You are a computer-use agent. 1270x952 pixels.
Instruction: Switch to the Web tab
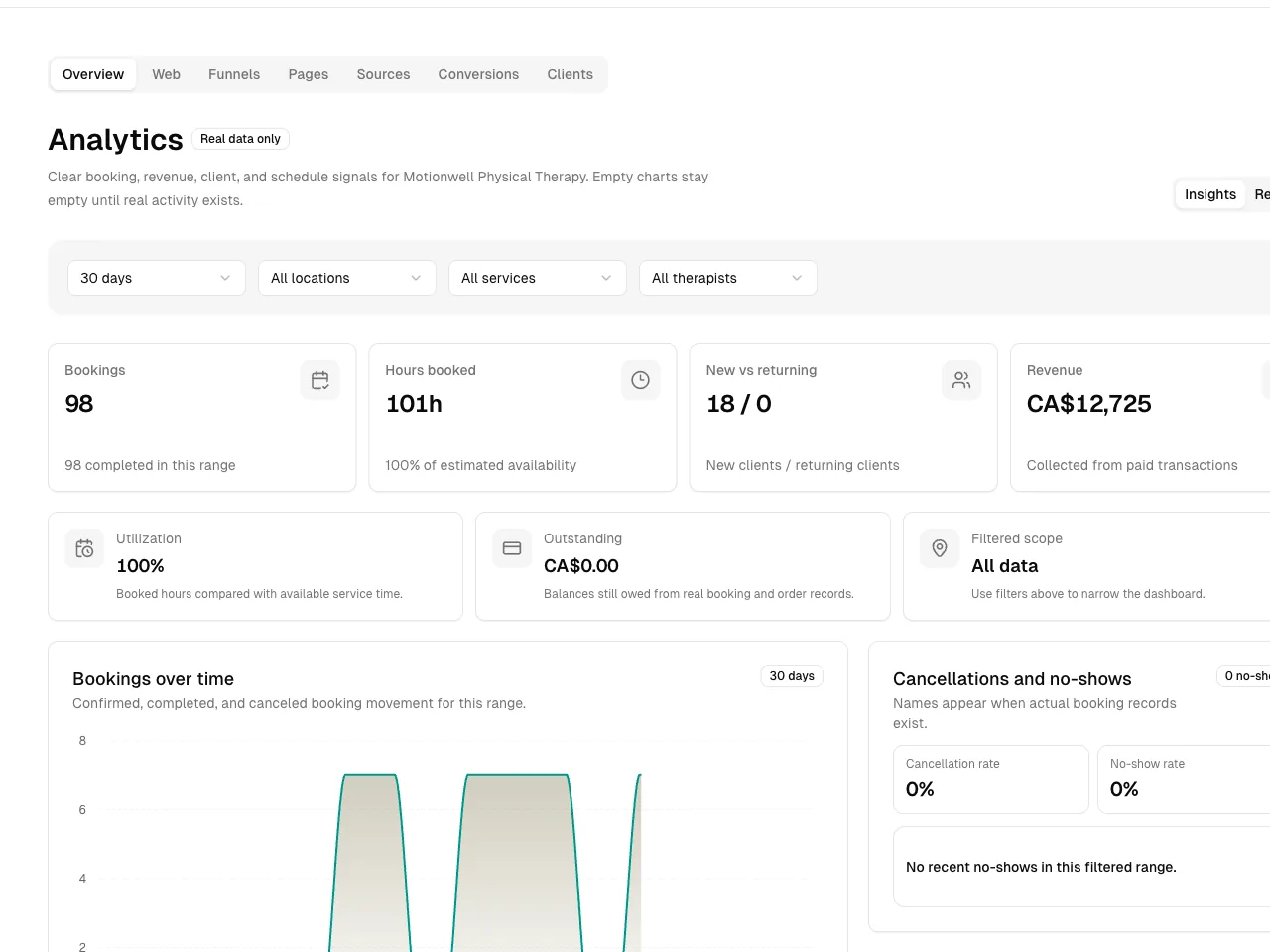click(166, 74)
